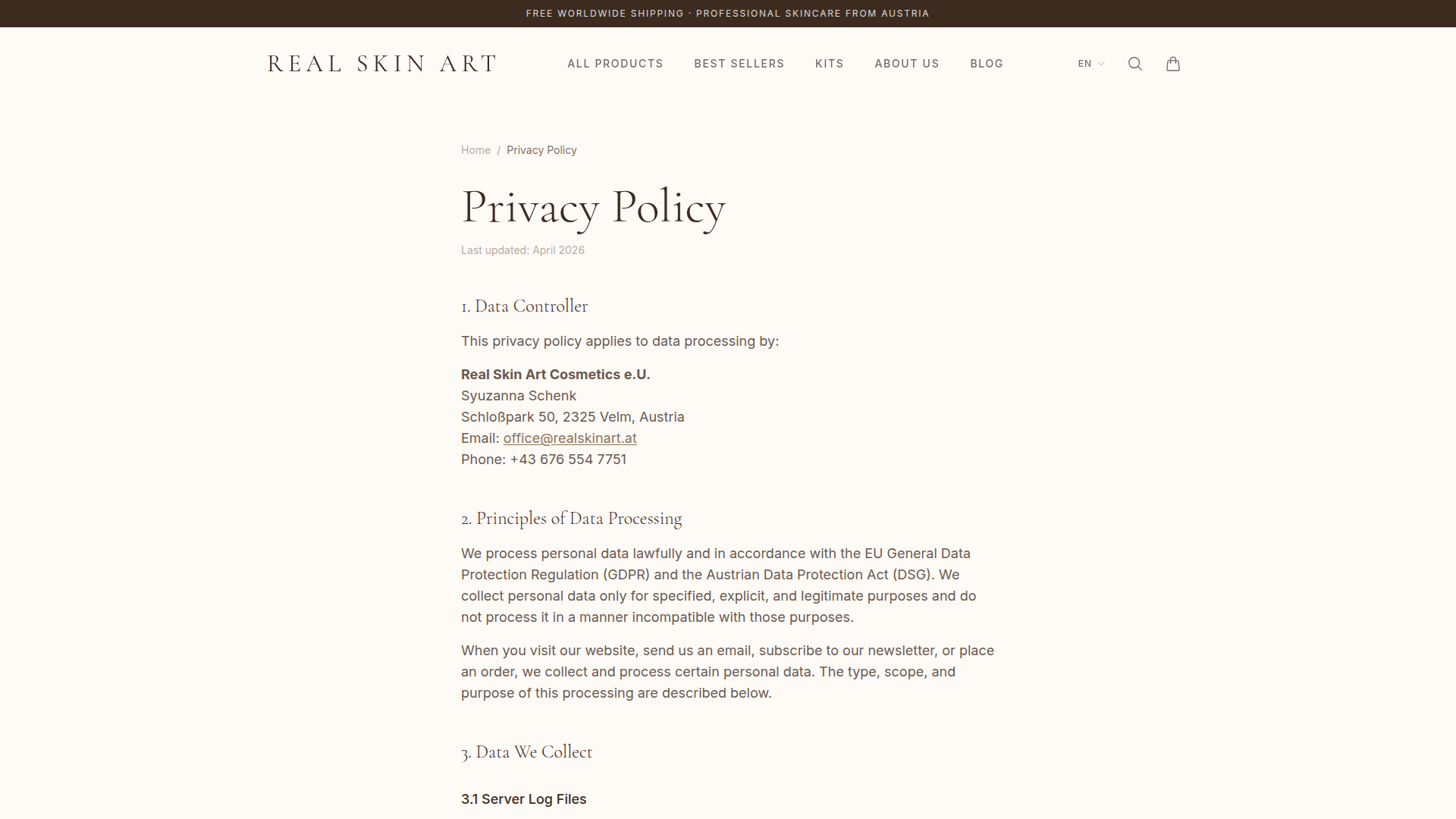Click the "3.1 Server Log Files" subheading
1456x819 pixels.
click(x=523, y=799)
